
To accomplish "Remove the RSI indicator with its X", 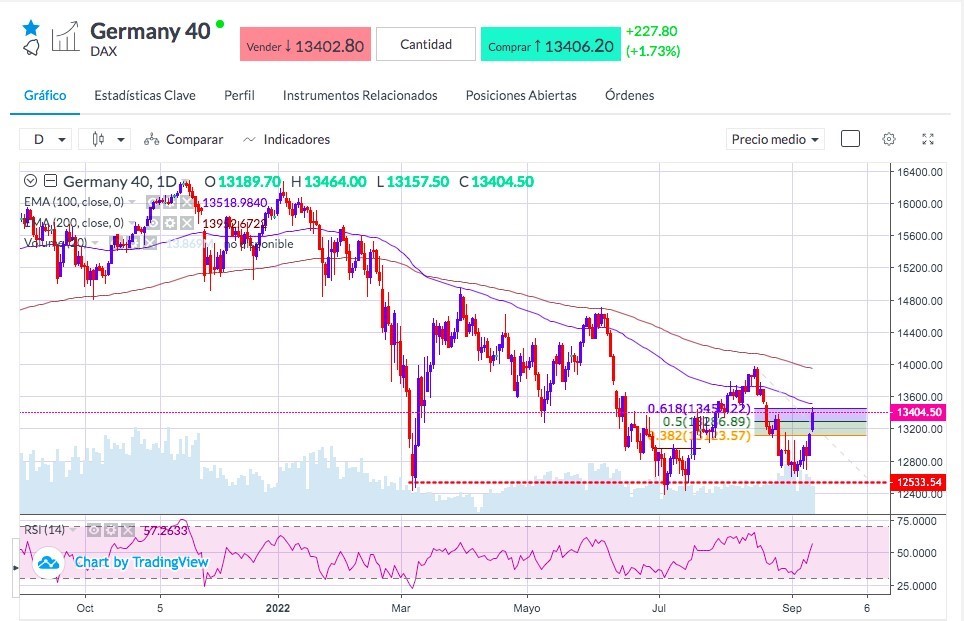I will click(127, 529).
